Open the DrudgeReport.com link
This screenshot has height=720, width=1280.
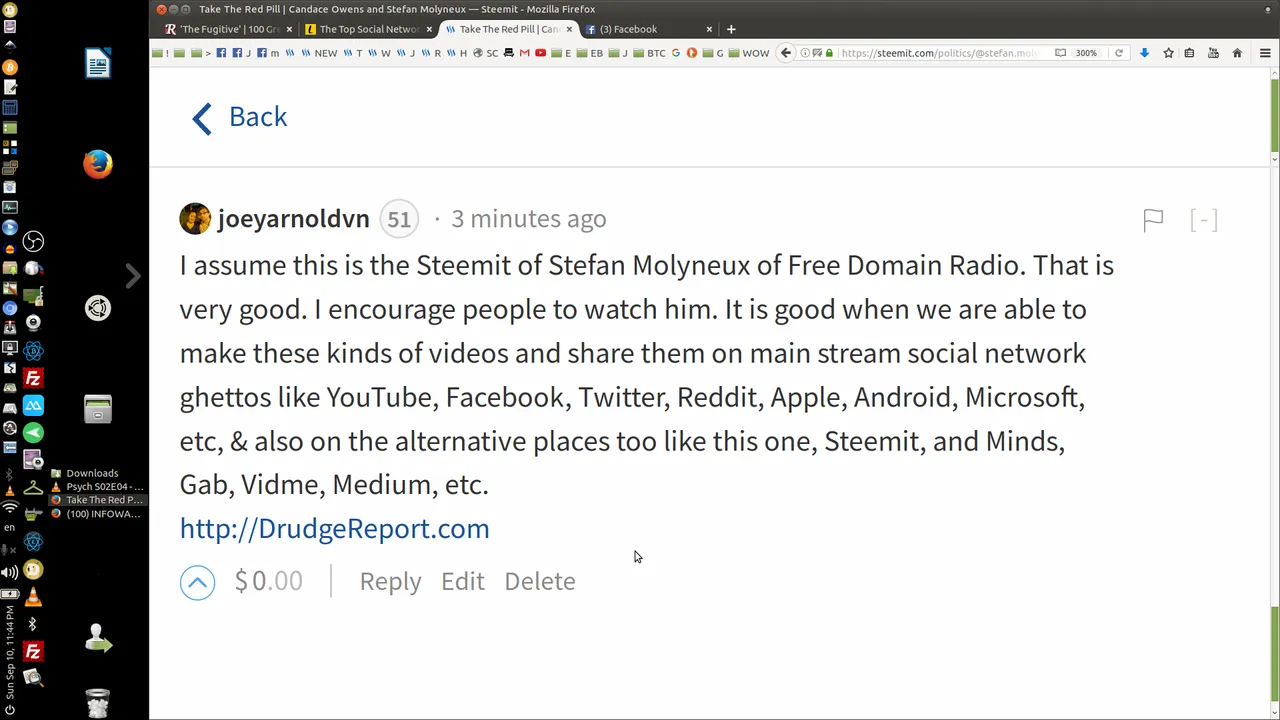tap(334, 529)
